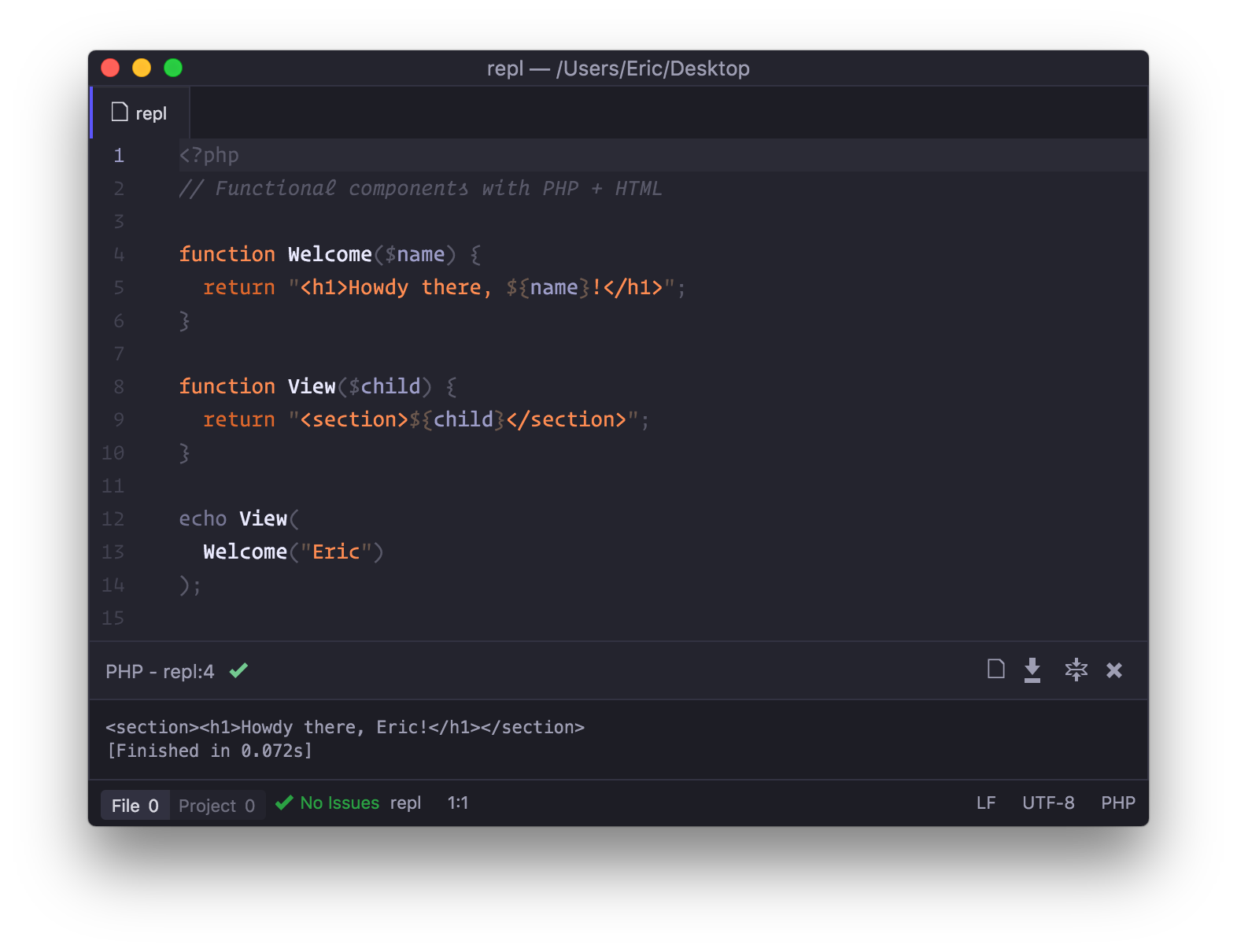Open the PHP grammar selector
The height and width of the screenshot is (952, 1237).
click(1118, 803)
